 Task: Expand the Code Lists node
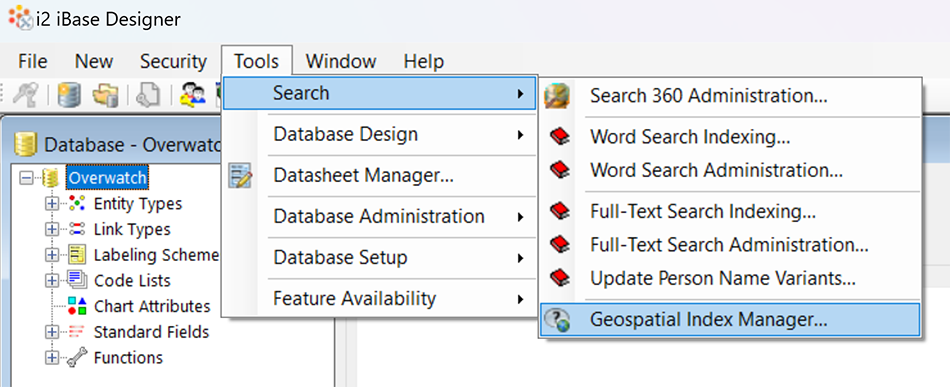(51, 280)
